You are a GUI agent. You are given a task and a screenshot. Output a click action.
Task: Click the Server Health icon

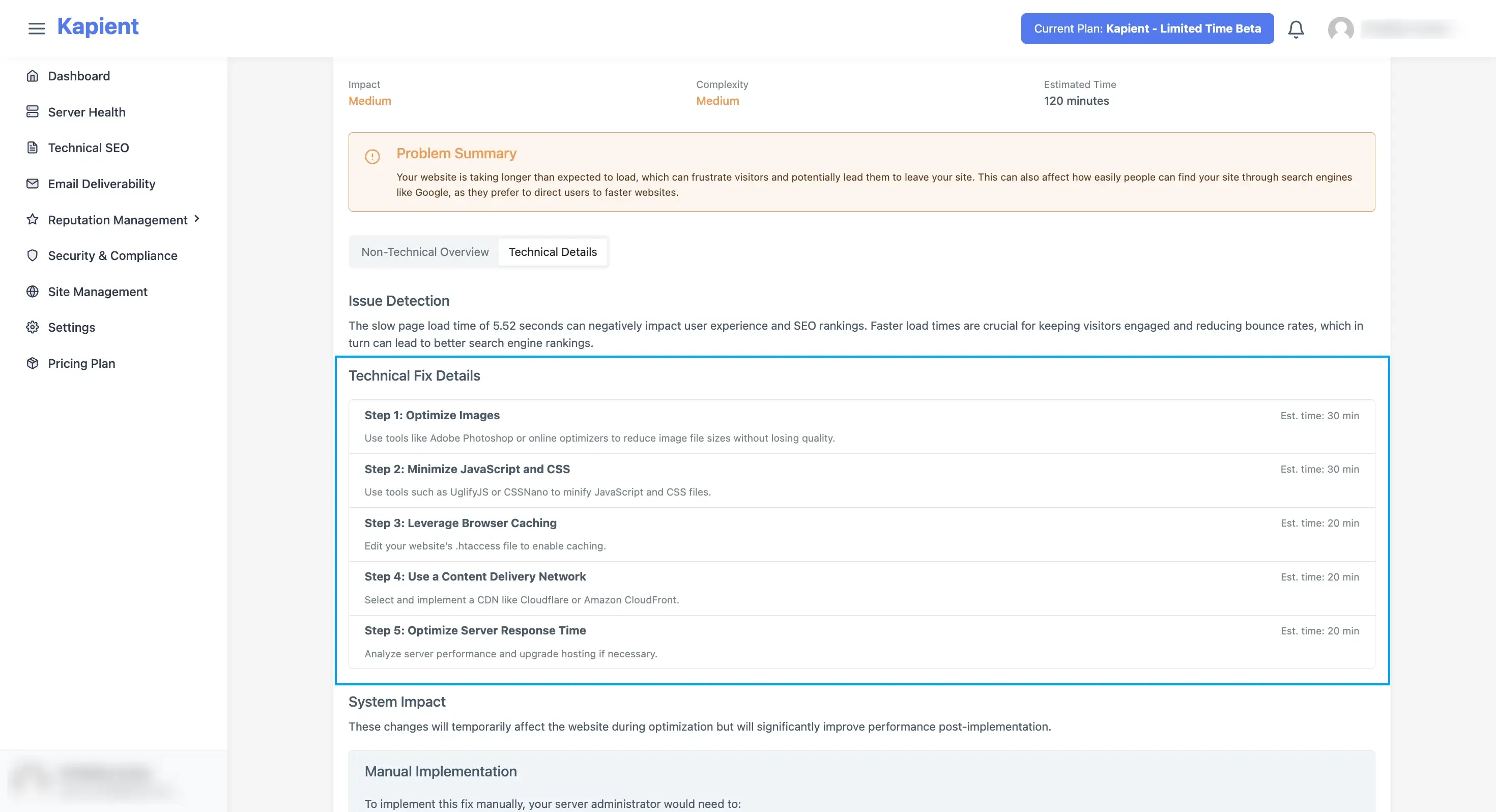point(33,111)
